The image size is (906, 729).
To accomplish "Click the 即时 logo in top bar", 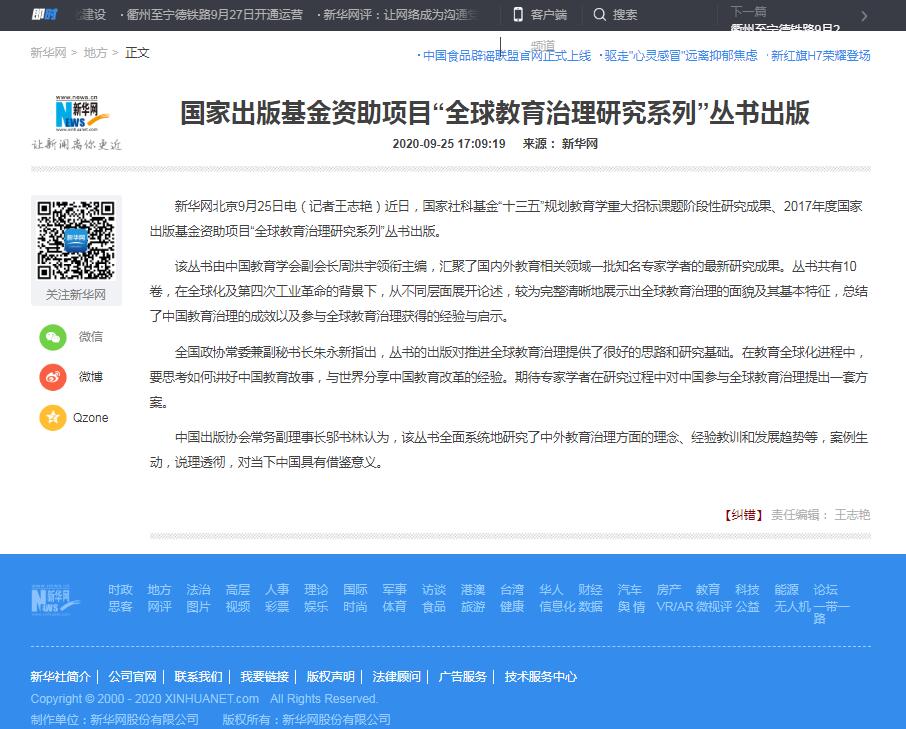I will pyautogui.click(x=43, y=14).
